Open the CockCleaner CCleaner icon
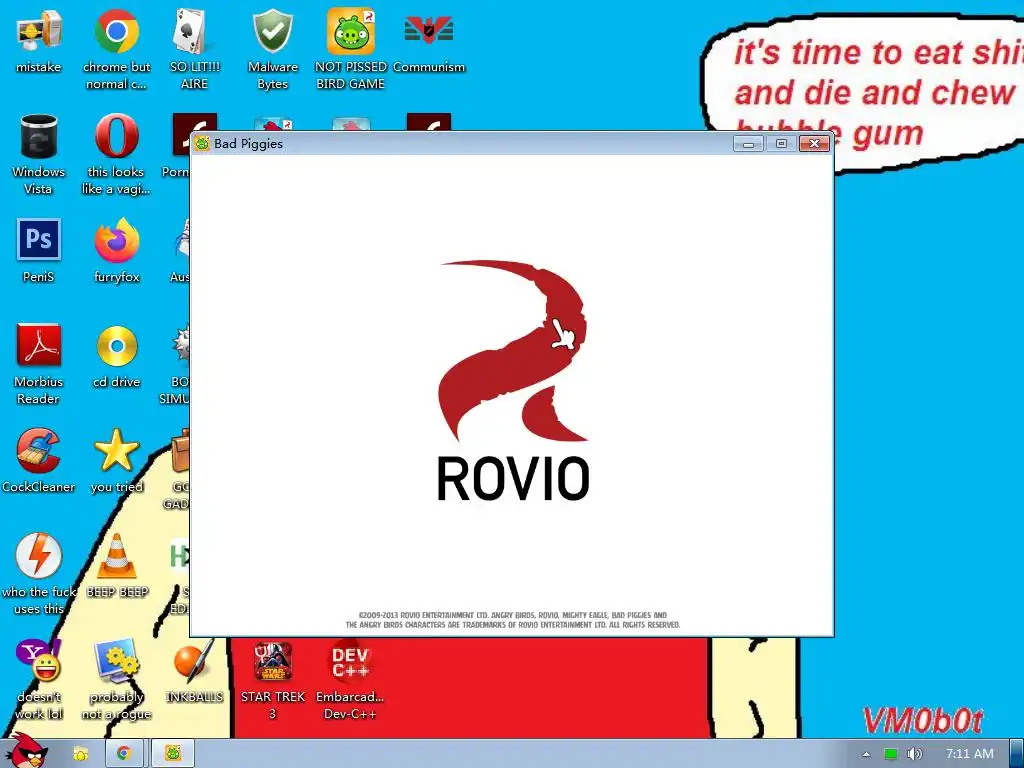This screenshot has width=1024, height=768. coord(39,451)
